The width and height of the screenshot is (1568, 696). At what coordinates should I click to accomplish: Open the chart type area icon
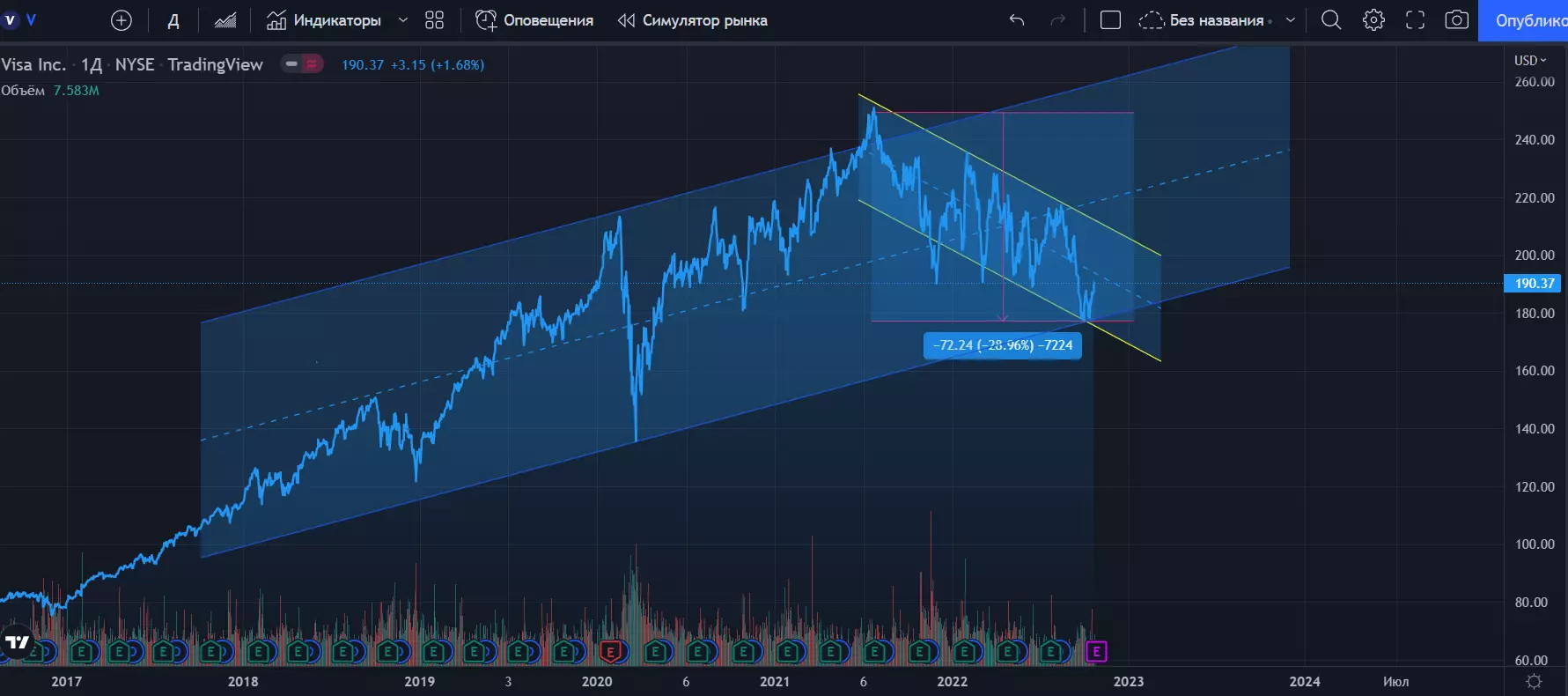(x=225, y=20)
